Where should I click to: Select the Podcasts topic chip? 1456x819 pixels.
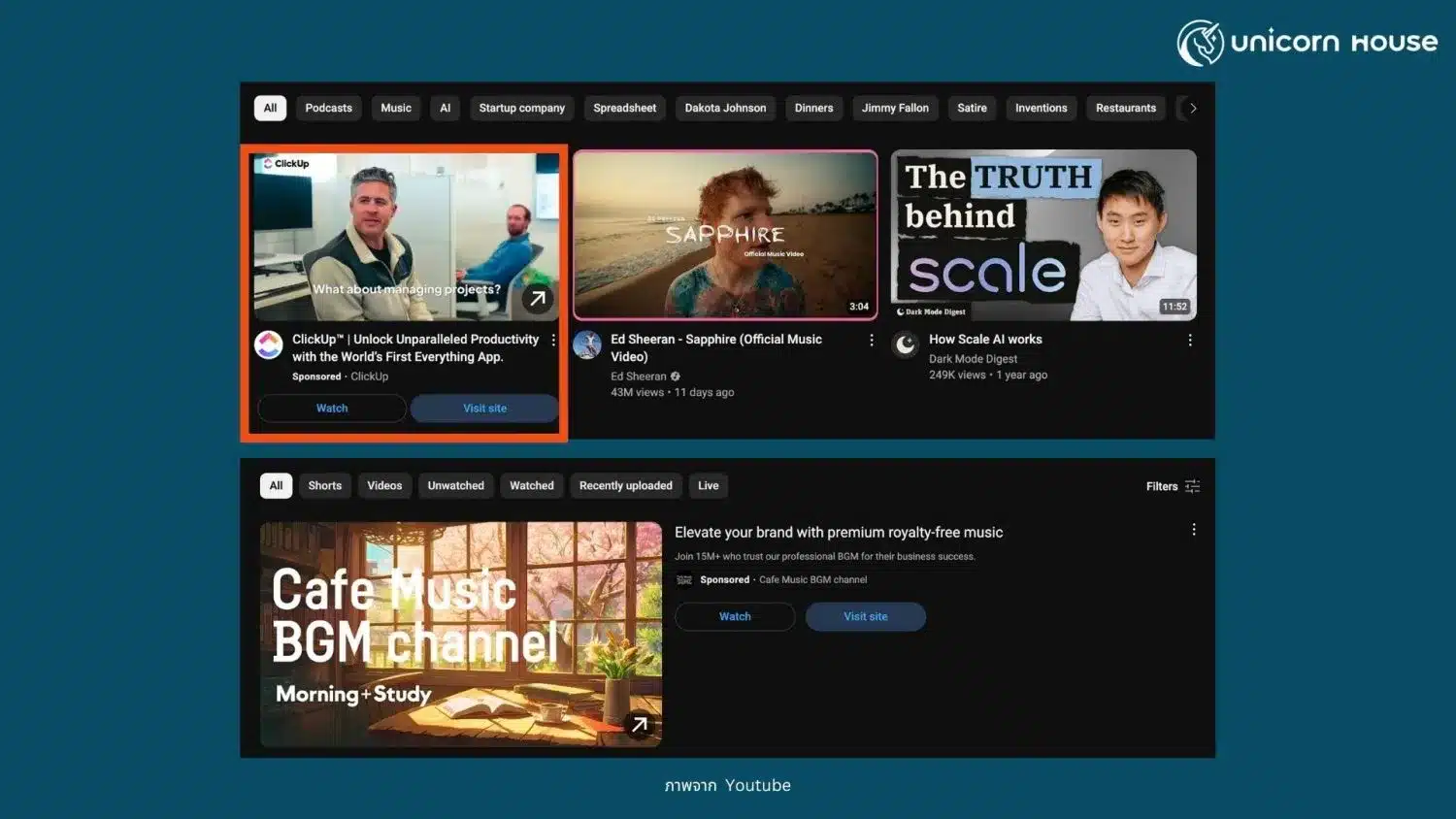(329, 108)
